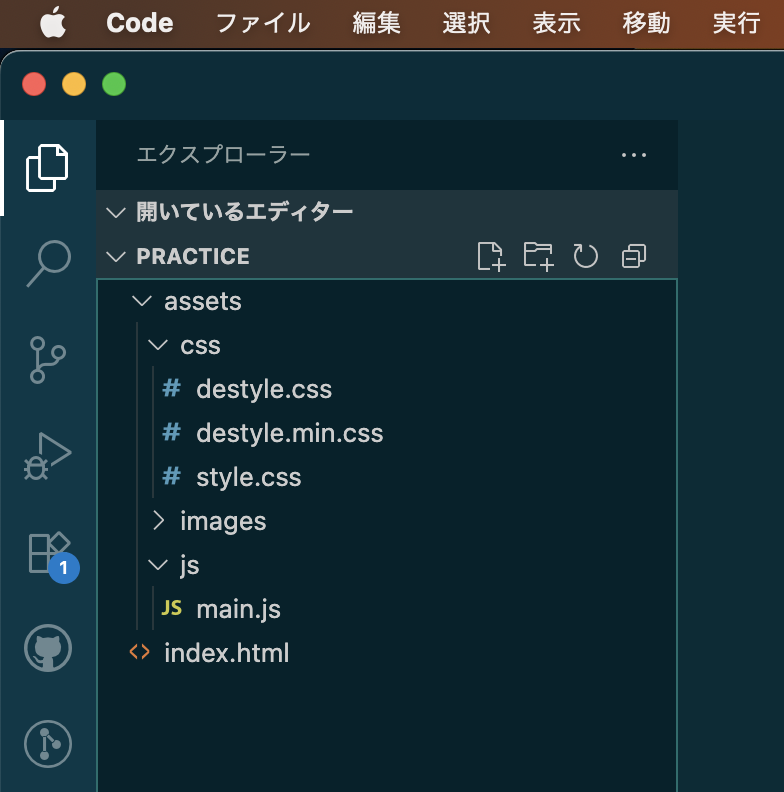Screen dimensions: 784x792
Task: Open the Search view icon
Action: [x=47, y=263]
